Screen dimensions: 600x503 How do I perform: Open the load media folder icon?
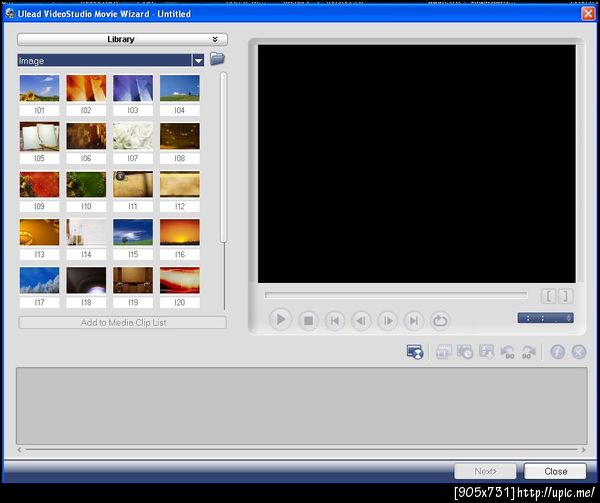pyautogui.click(x=217, y=60)
